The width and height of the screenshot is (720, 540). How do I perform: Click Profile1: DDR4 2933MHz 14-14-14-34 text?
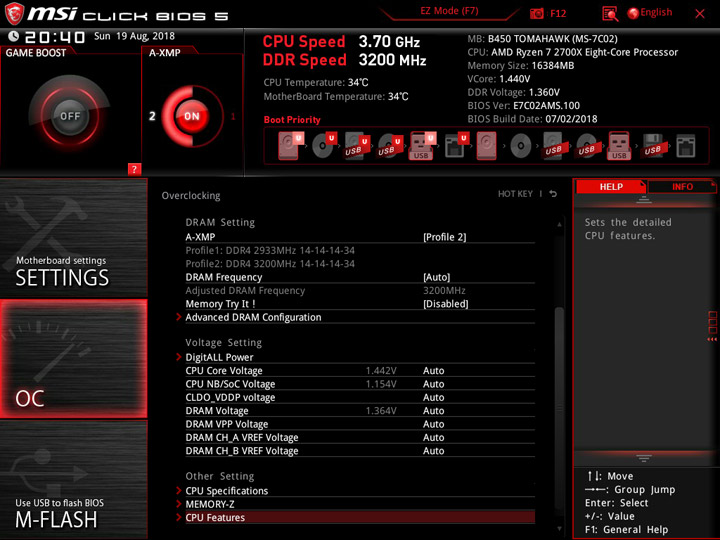click(x=270, y=251)
